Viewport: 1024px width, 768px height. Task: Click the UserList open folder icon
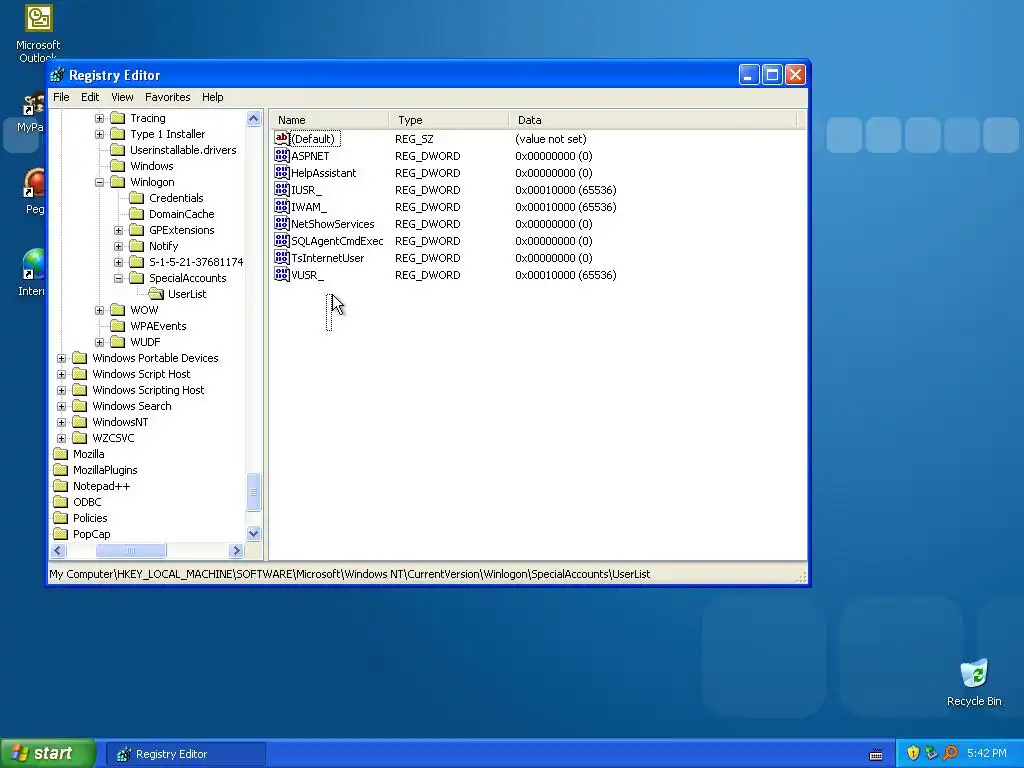(x=156, y=294)
